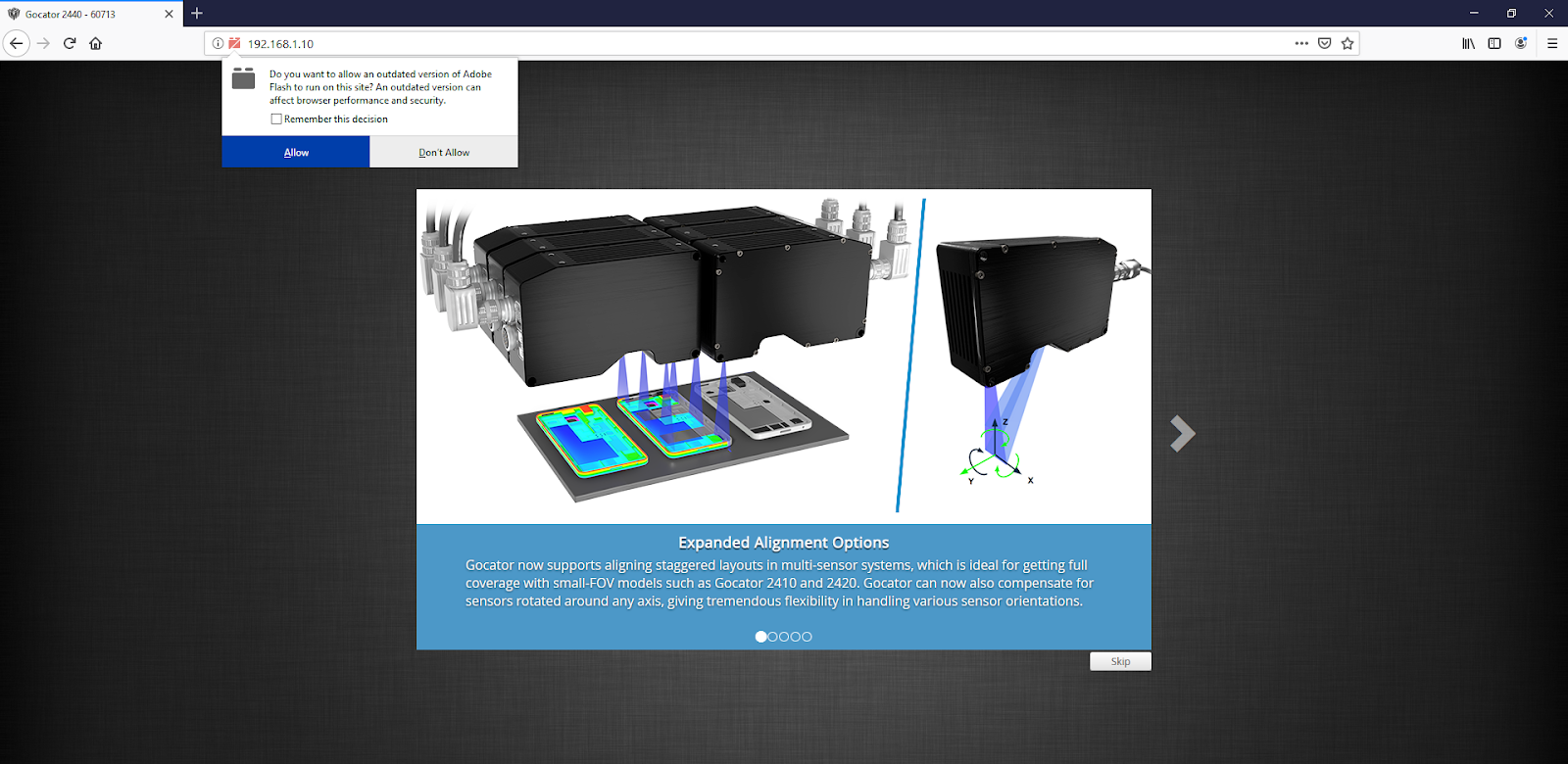Close the browser window
Image resolution: width=1568 pixels, height=764 pixels.
pos(1549,13)
